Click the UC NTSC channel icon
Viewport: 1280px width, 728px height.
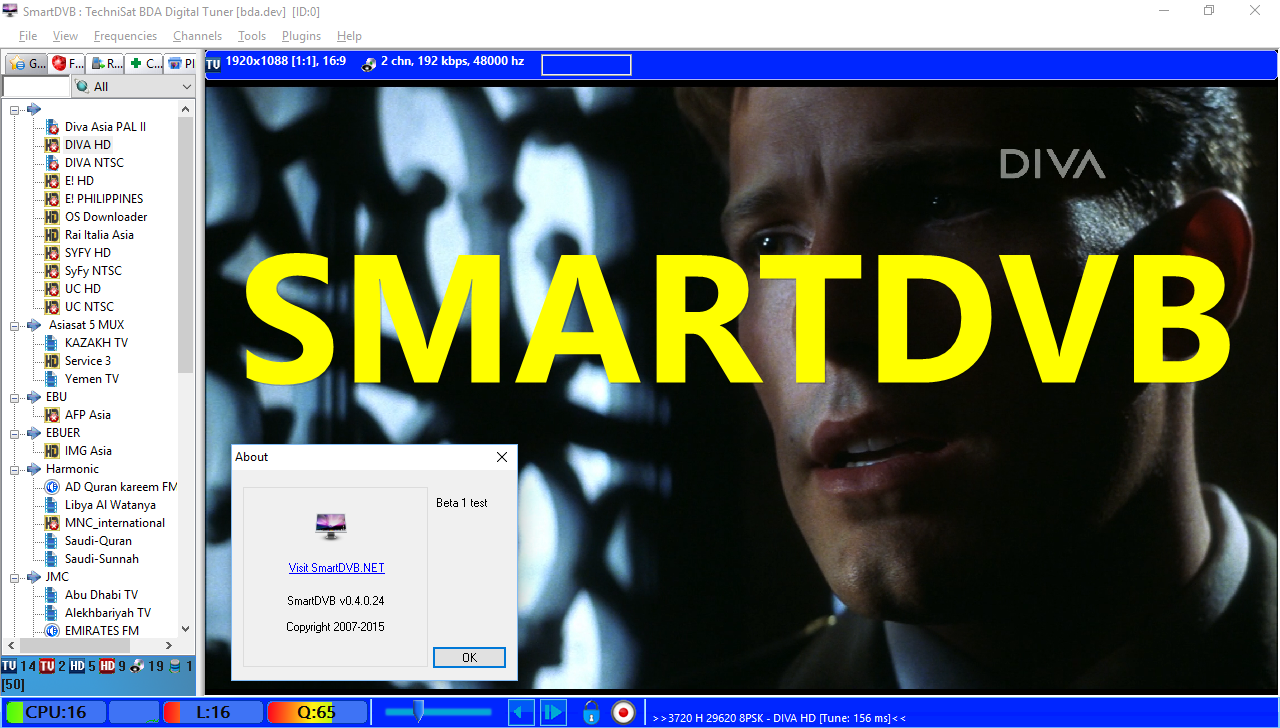coord(52,307)
